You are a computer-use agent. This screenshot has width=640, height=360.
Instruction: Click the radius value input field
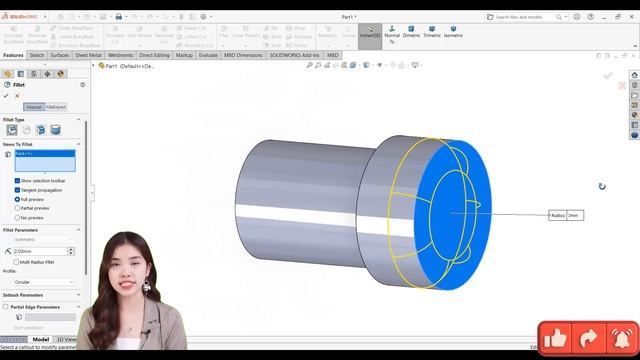pyautogui.click(x=40, y=251)
